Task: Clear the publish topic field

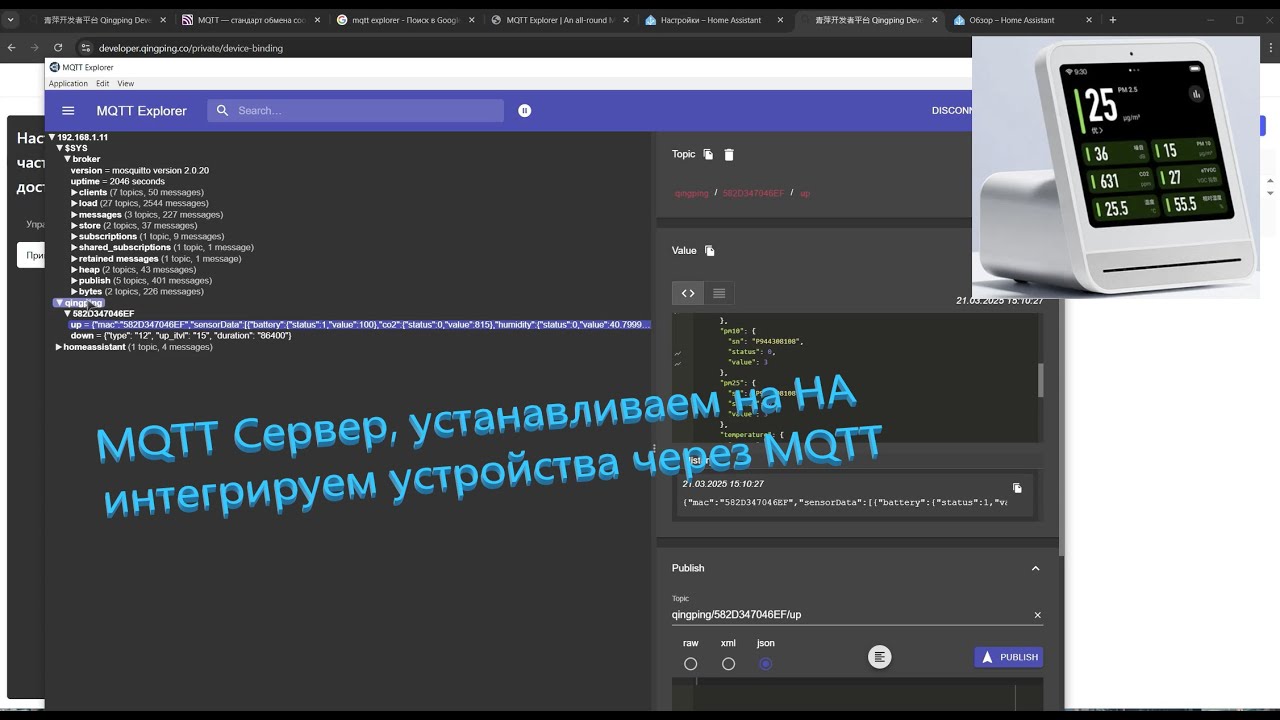Action: click(x=1037, y=615)
